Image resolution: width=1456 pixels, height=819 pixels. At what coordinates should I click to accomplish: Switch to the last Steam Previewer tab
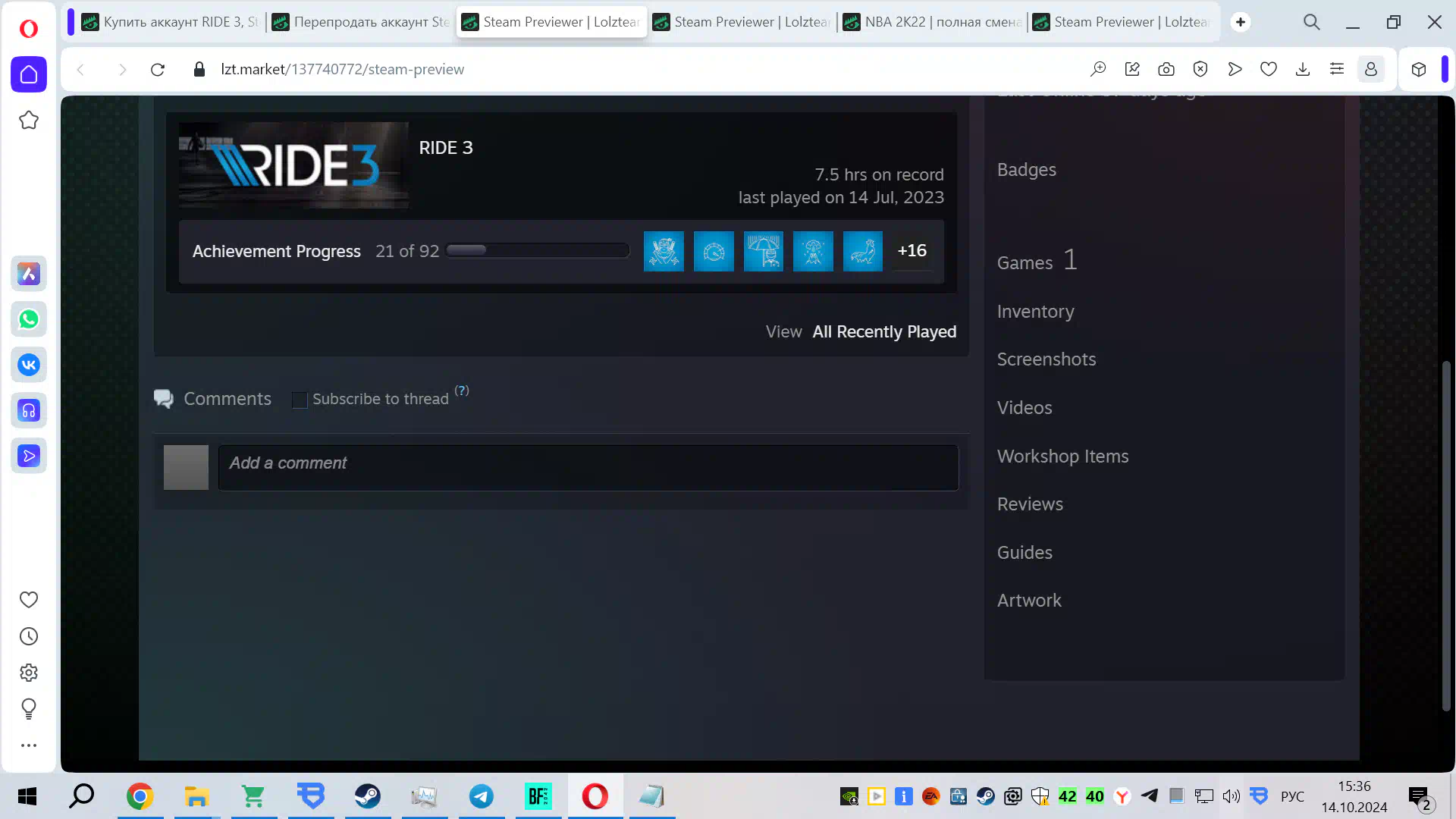click(1122, 22)
